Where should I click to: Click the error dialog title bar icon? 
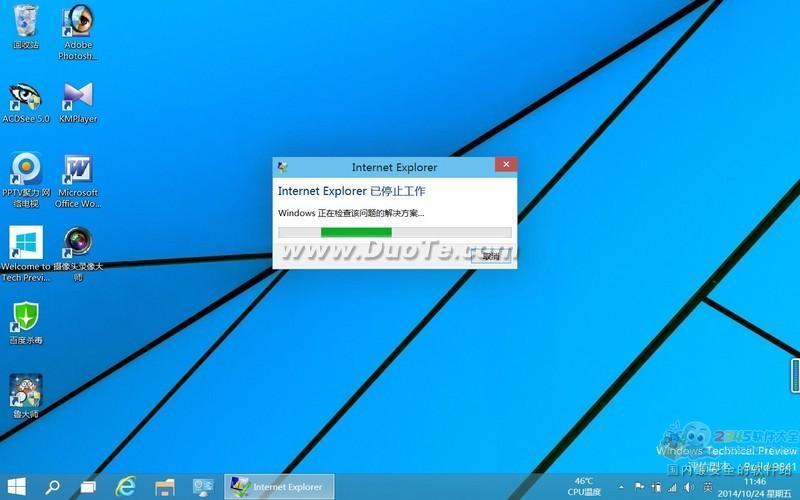pos(282,167)
